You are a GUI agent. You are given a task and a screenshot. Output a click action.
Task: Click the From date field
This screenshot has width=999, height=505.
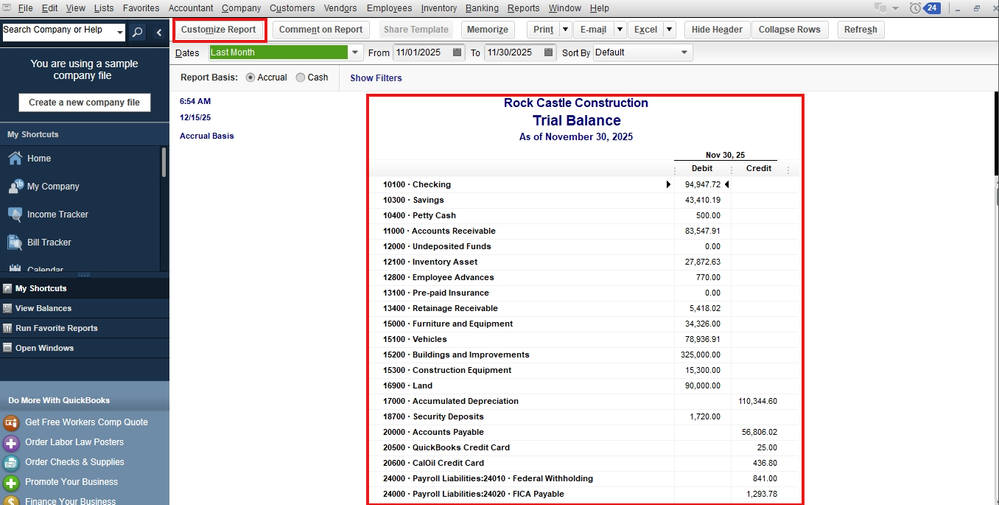pos(422,52)
